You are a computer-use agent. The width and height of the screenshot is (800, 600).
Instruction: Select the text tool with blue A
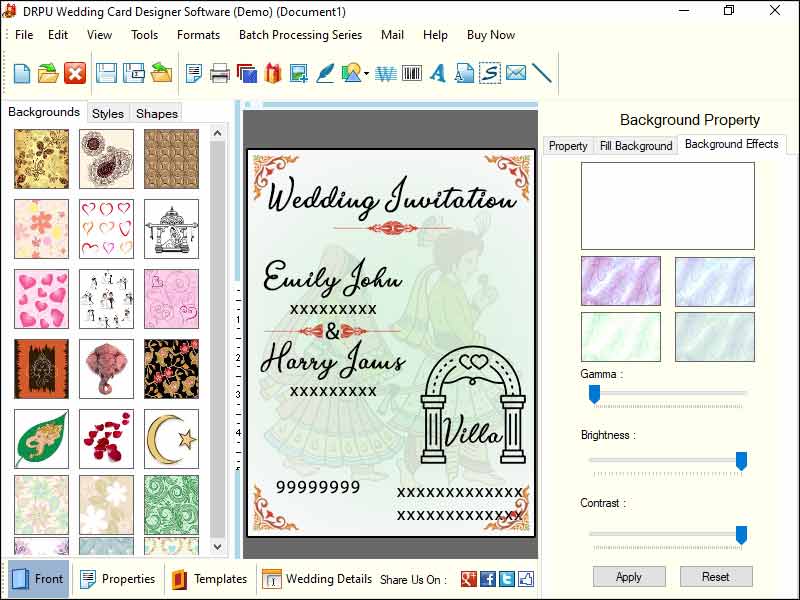(437, 72)
